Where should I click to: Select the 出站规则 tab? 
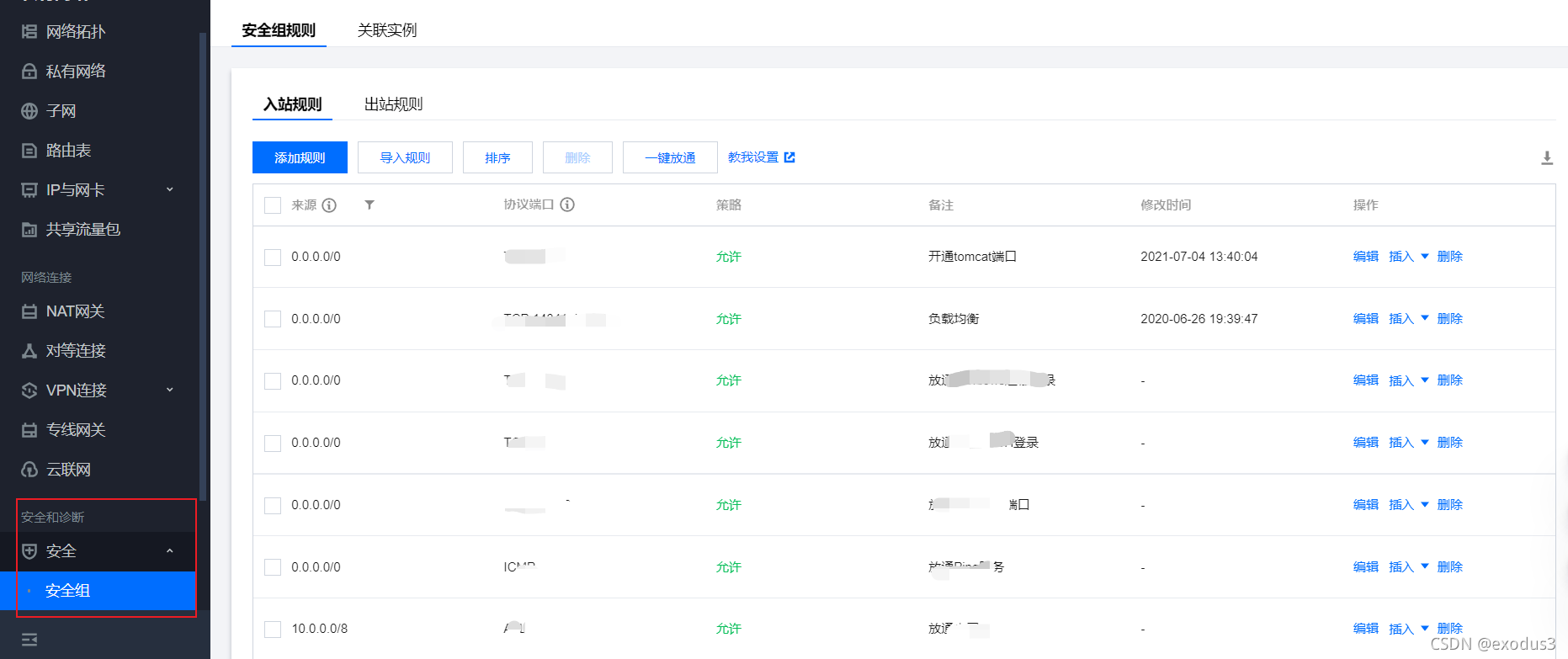point(393,104)
